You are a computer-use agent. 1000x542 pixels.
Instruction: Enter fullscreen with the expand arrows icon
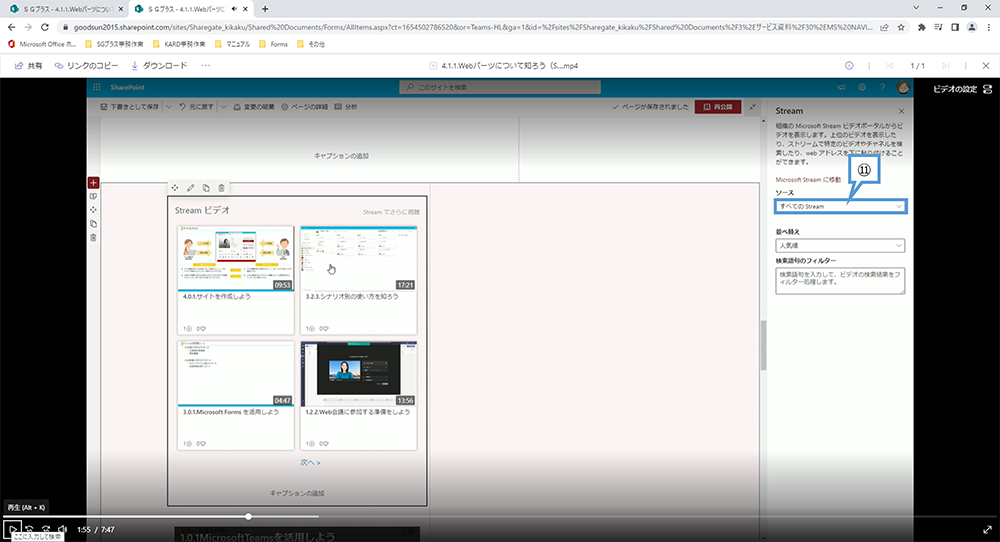point(987,529)
